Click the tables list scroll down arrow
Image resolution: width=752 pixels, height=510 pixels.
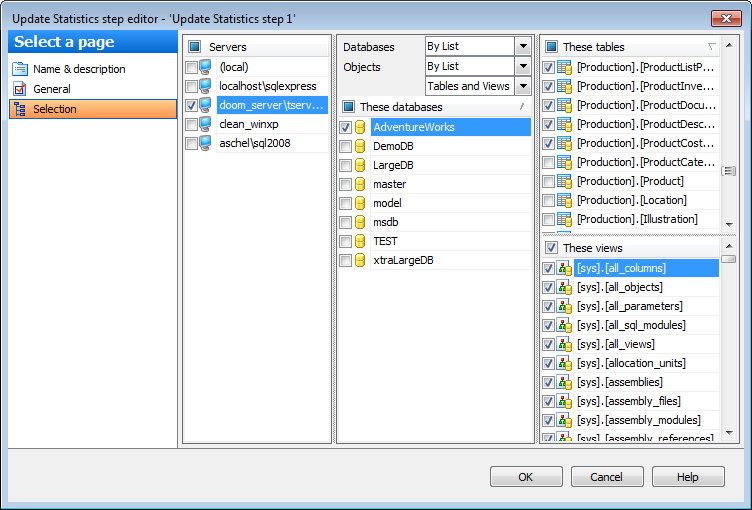point(729,224)
